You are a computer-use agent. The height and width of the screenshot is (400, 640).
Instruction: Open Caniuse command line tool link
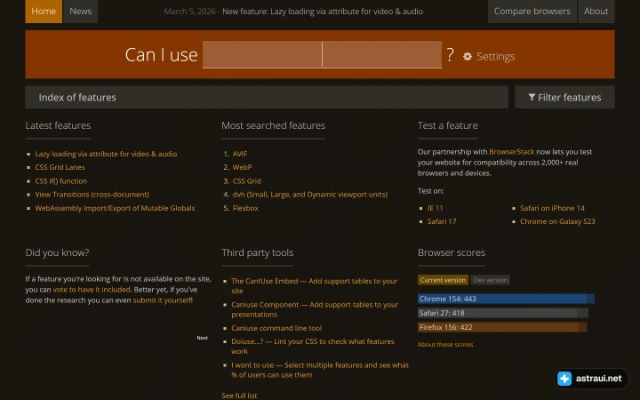pos(276,328)
